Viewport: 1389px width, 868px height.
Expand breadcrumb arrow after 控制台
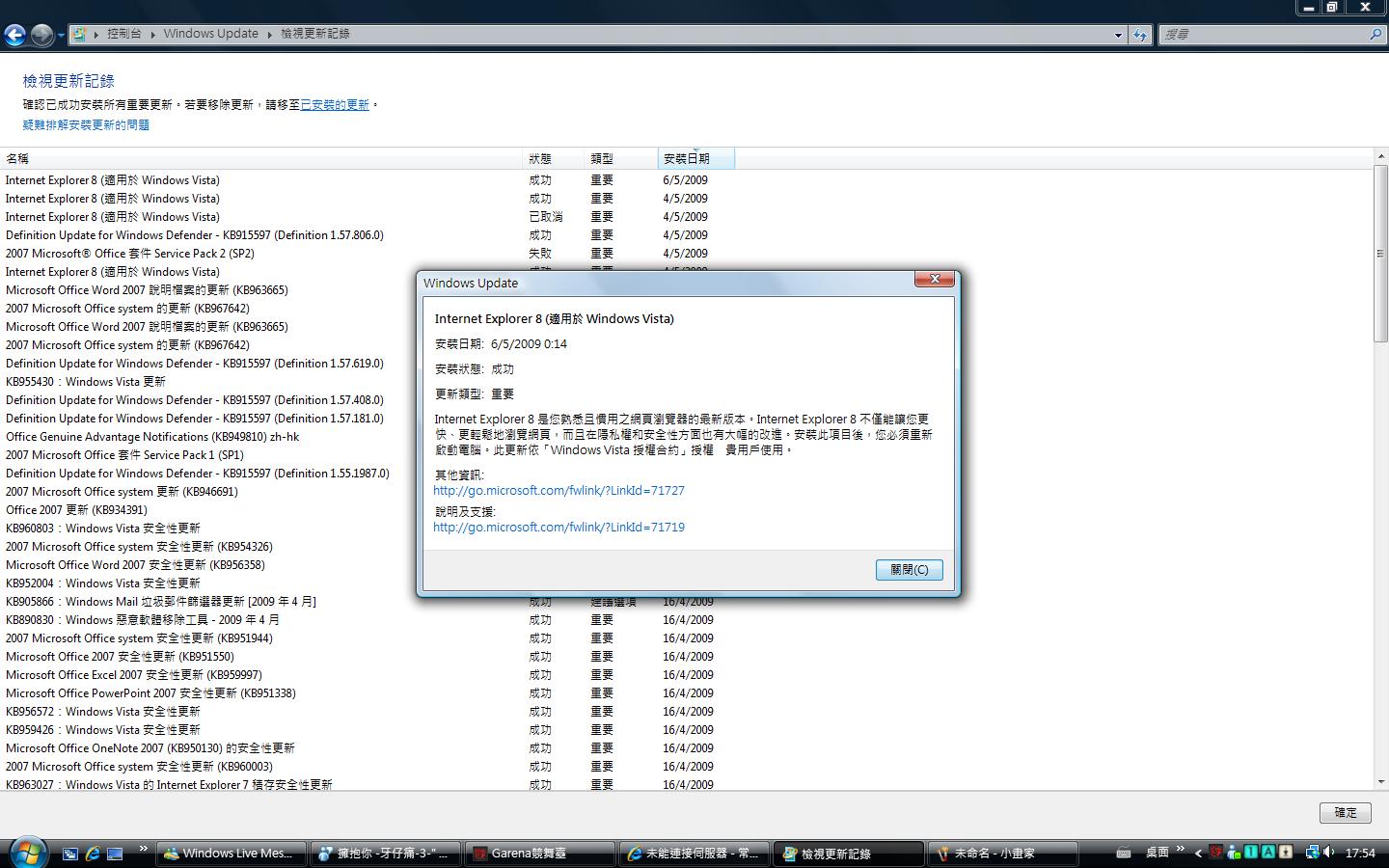coord(152,34)
